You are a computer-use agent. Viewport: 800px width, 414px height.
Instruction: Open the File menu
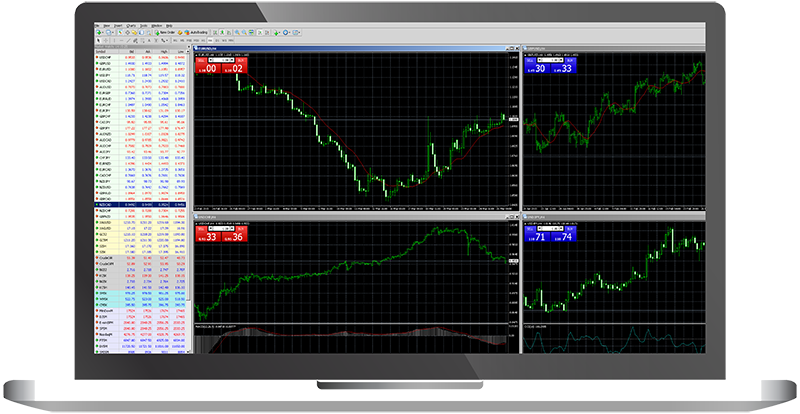click(x=99, y=26)
